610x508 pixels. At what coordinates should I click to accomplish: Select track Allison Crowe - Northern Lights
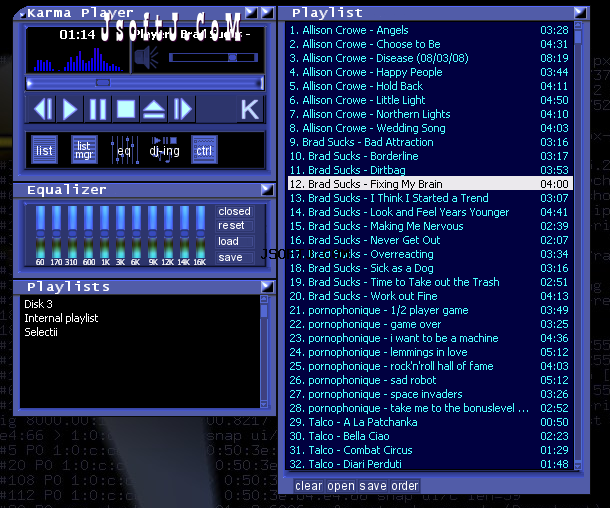430,114
